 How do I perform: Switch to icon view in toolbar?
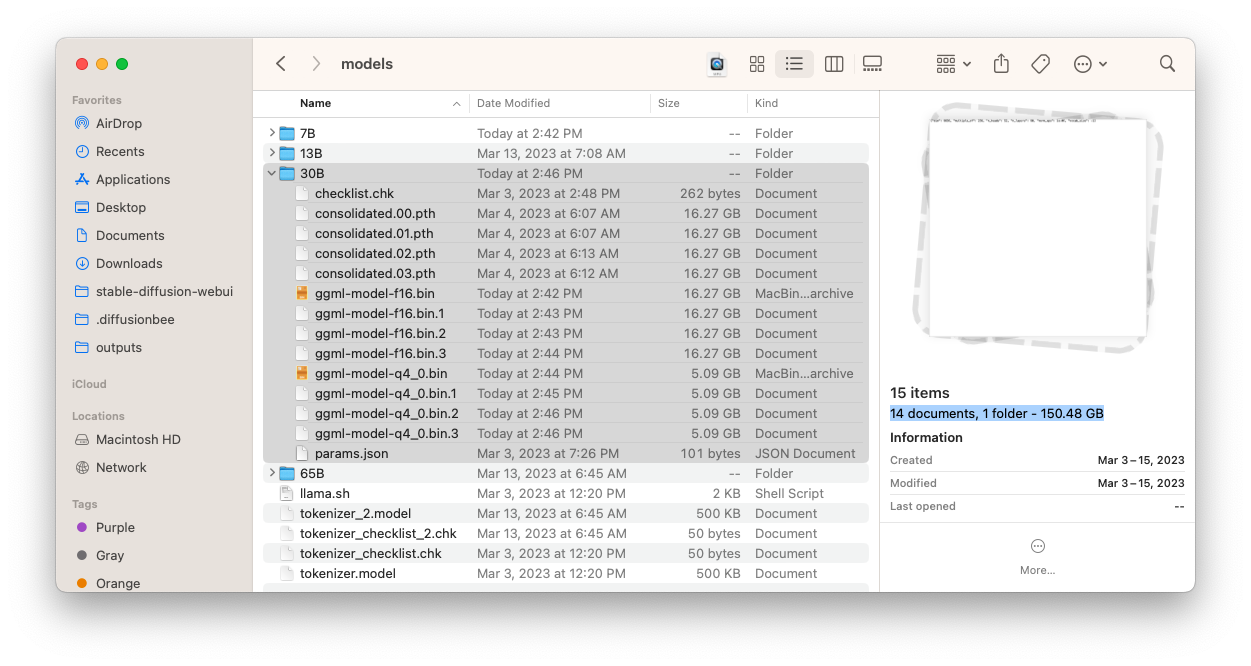click(757, 64)
